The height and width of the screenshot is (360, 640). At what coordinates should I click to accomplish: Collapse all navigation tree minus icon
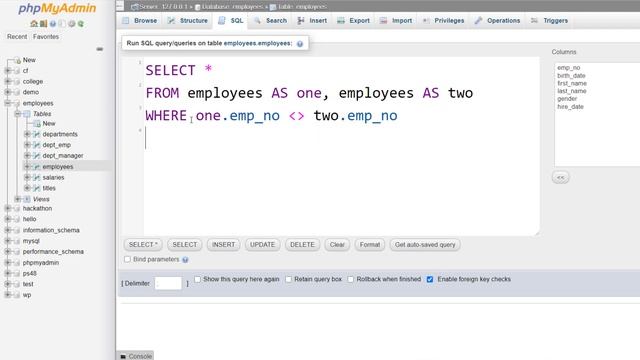(x=100, y=49)
